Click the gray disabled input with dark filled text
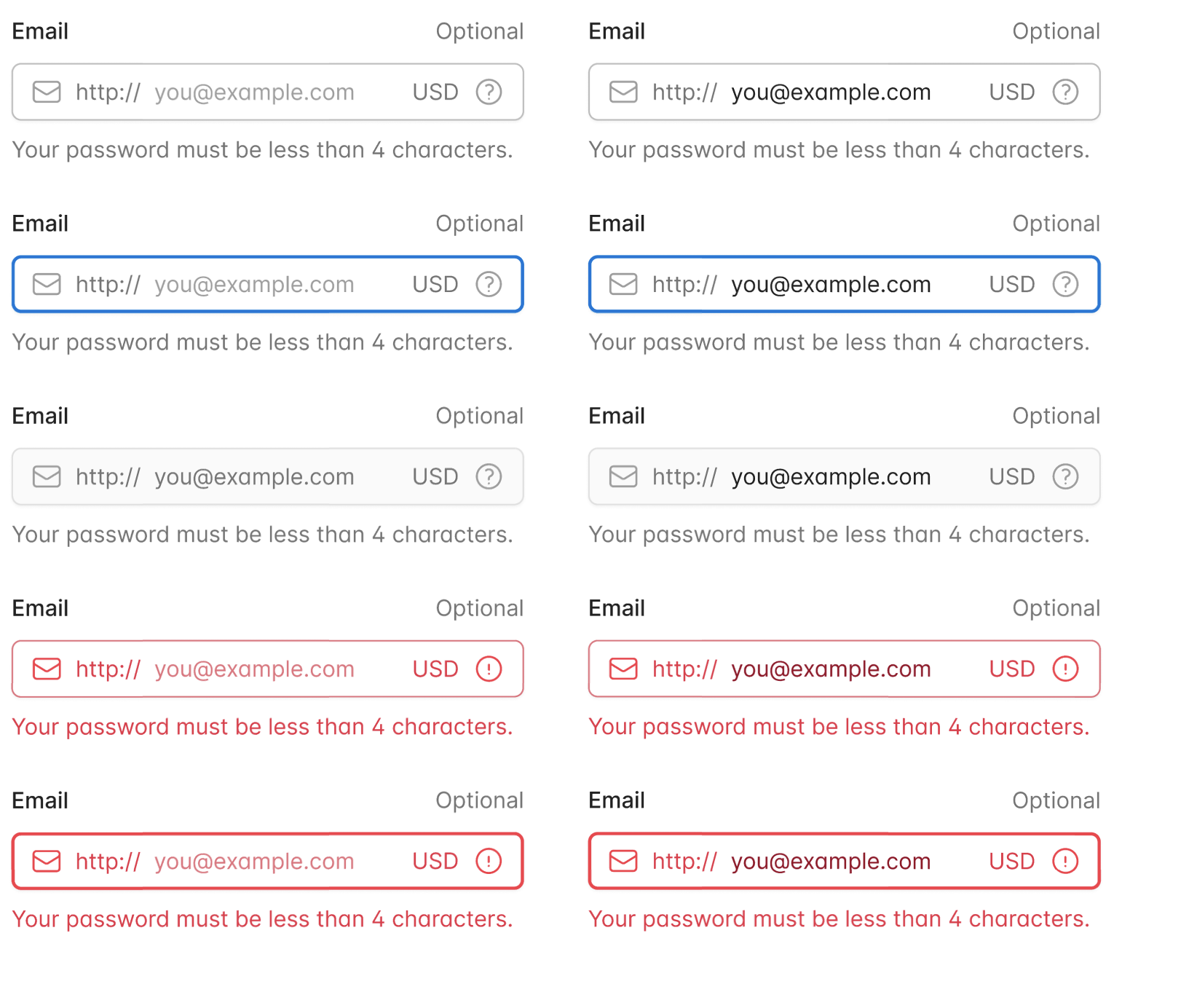The width and height of the screenshot is (1197, 1008). pos(845,476)
